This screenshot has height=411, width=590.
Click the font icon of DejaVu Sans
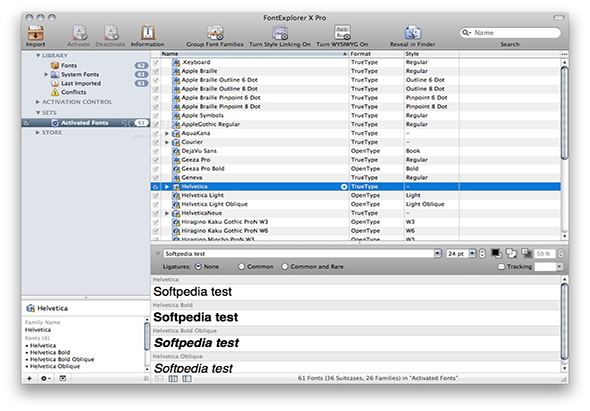click(176, 151)
